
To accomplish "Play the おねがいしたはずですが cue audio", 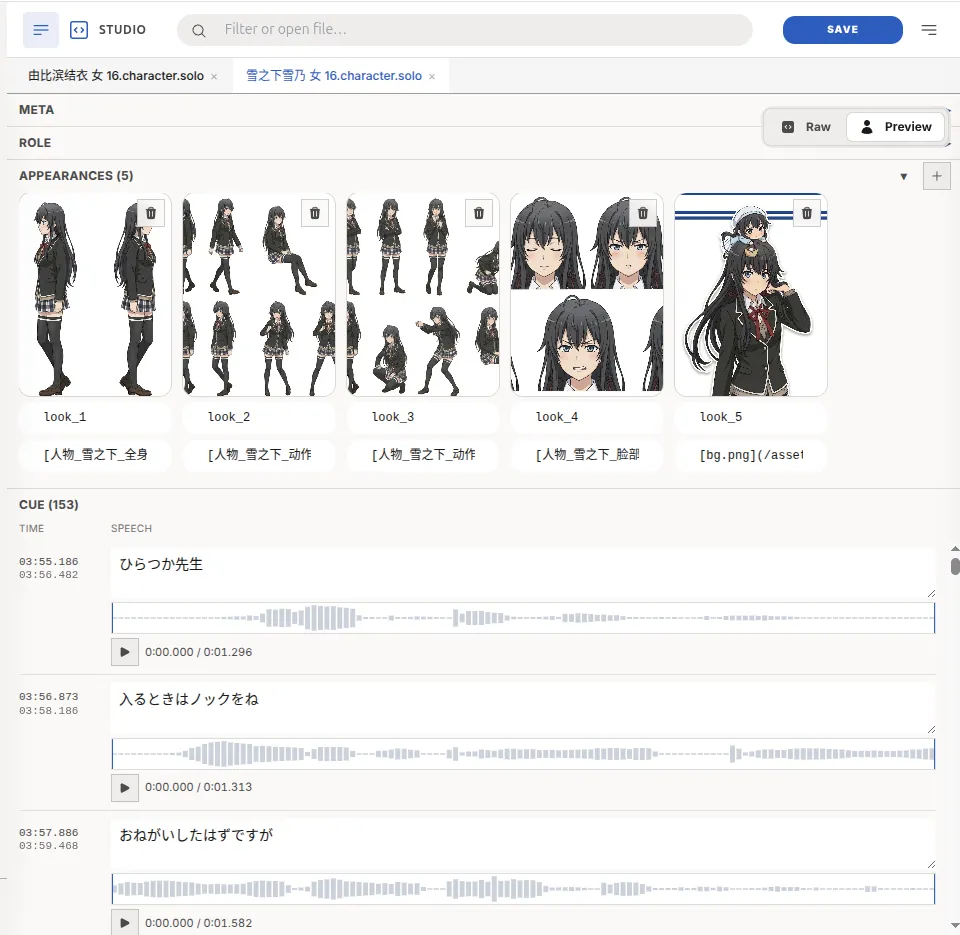I will coord(125,923).
